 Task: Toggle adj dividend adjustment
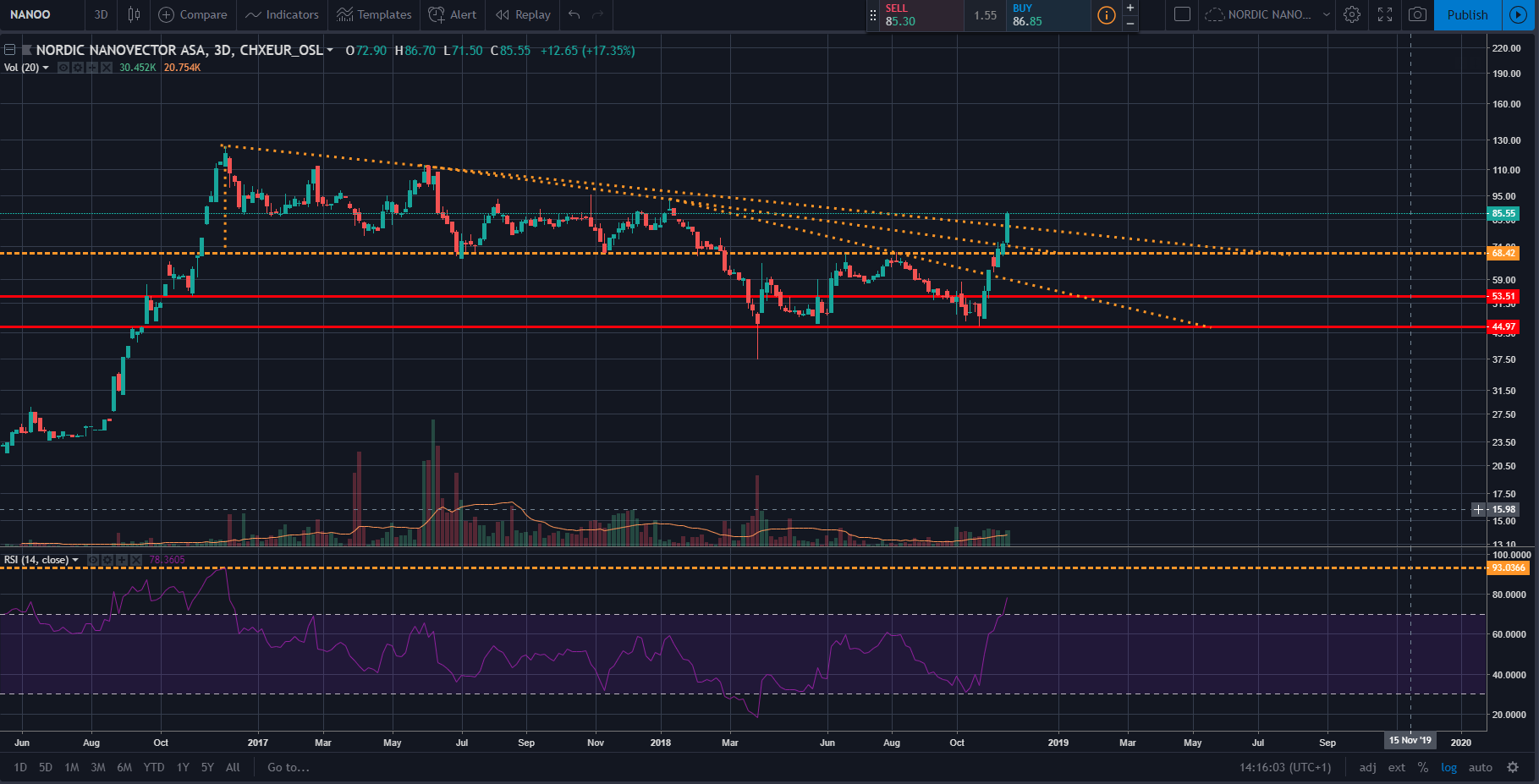point(1367,767)
